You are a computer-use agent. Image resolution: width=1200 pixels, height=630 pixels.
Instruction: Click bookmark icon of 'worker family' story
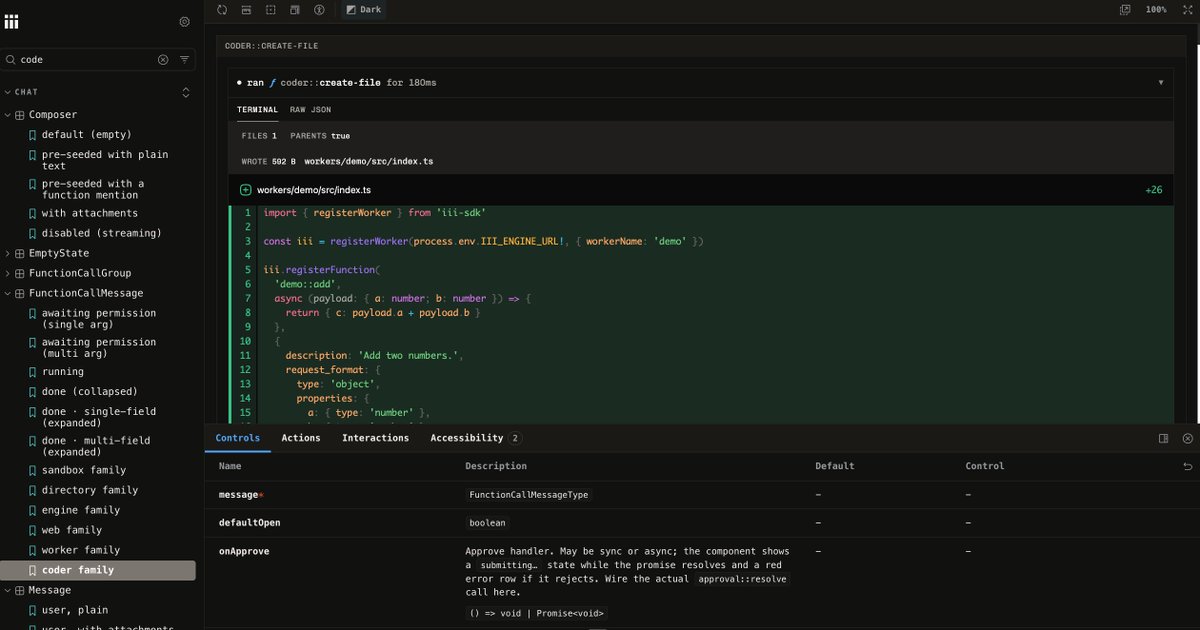pos(33,550)
